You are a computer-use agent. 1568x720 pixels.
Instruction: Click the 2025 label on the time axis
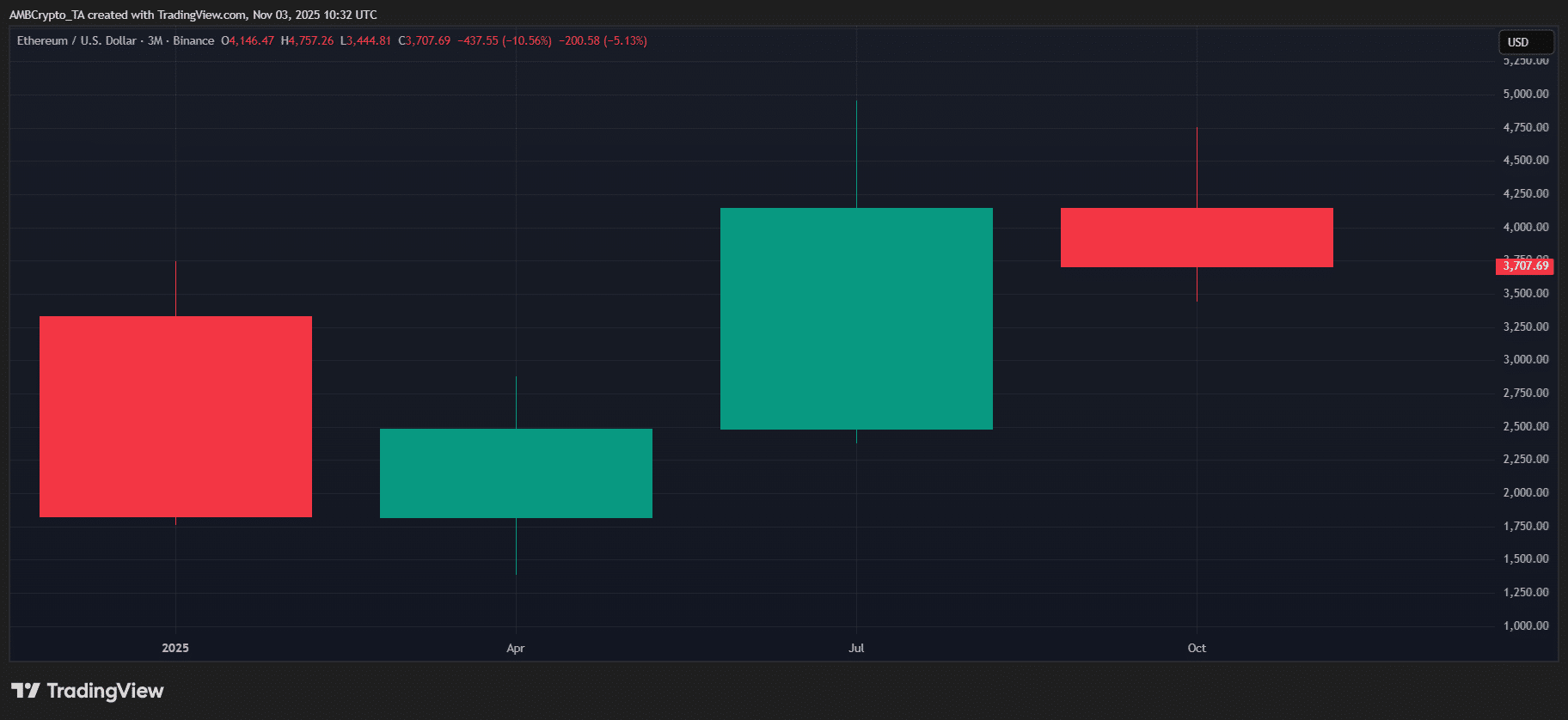[175, 648]
